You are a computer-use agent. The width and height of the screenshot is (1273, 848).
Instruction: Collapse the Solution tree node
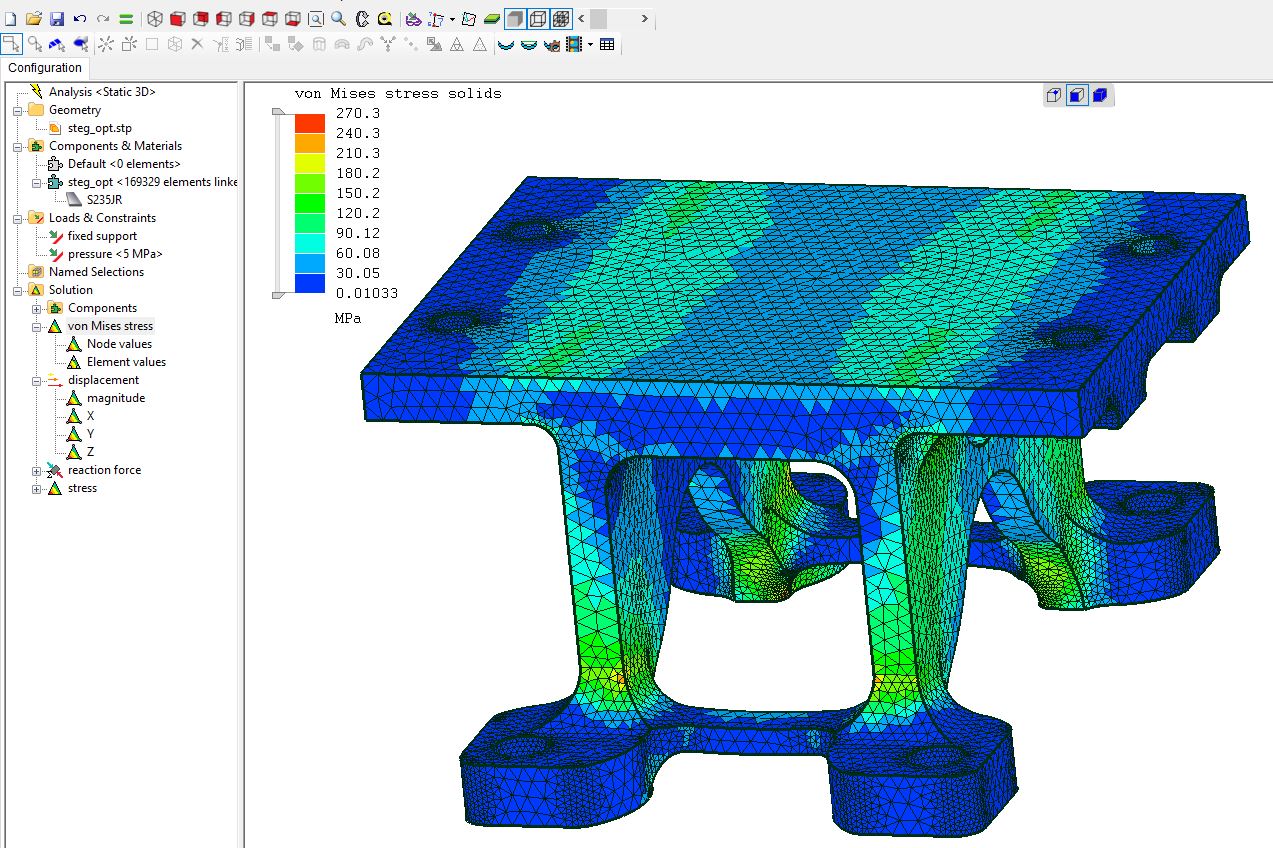[x=18, y=290]
